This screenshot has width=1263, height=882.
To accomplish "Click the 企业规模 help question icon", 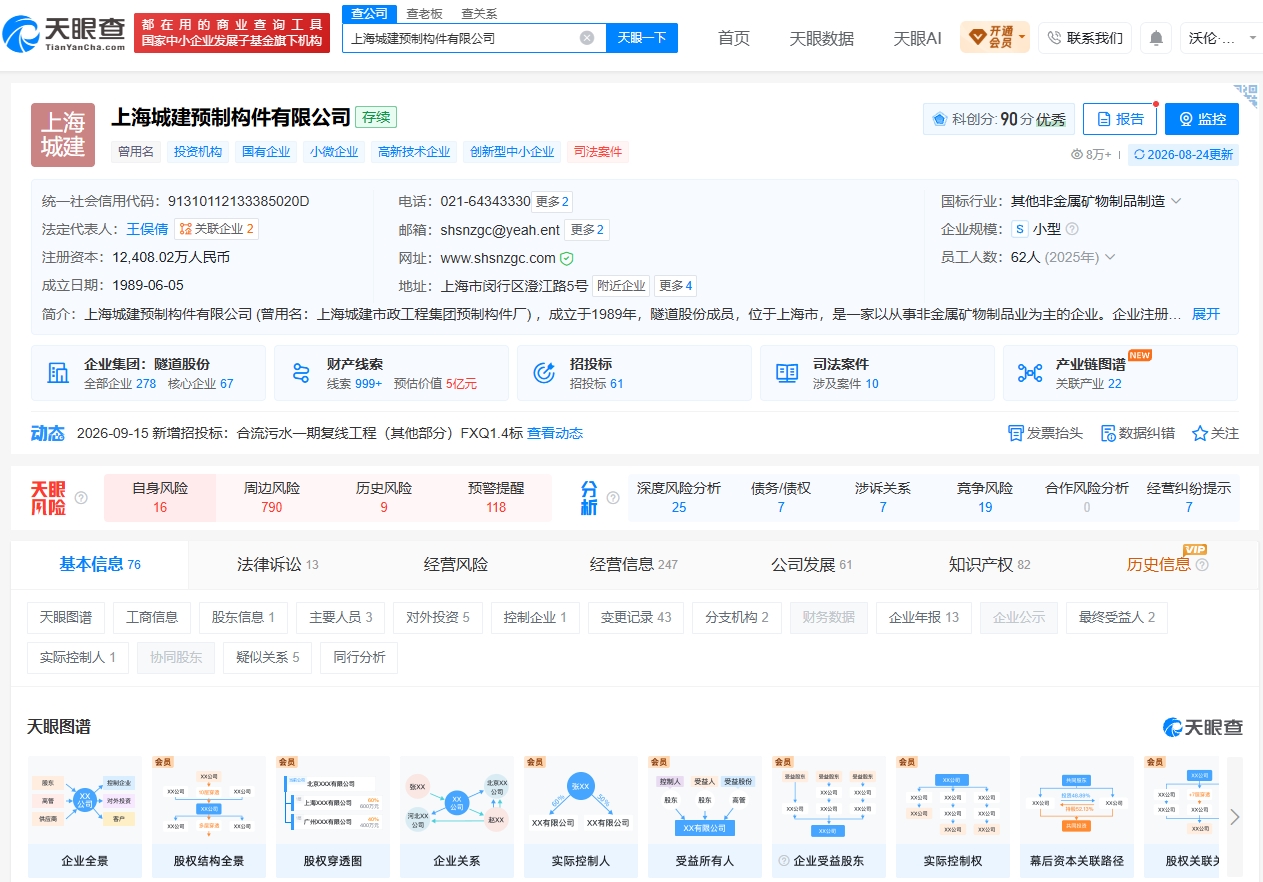I will [1072, 229].
